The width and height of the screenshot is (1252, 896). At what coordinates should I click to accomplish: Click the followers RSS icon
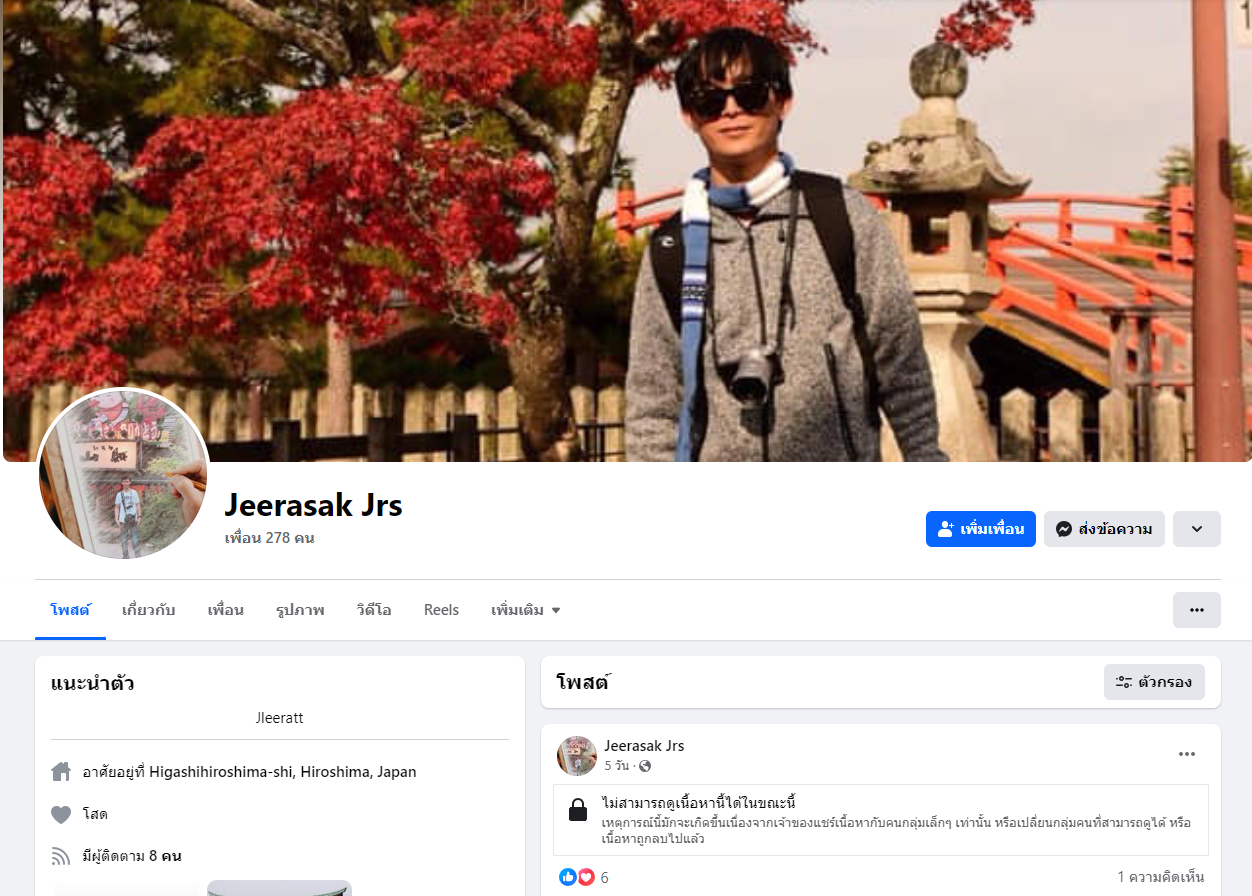pos(61,856)
